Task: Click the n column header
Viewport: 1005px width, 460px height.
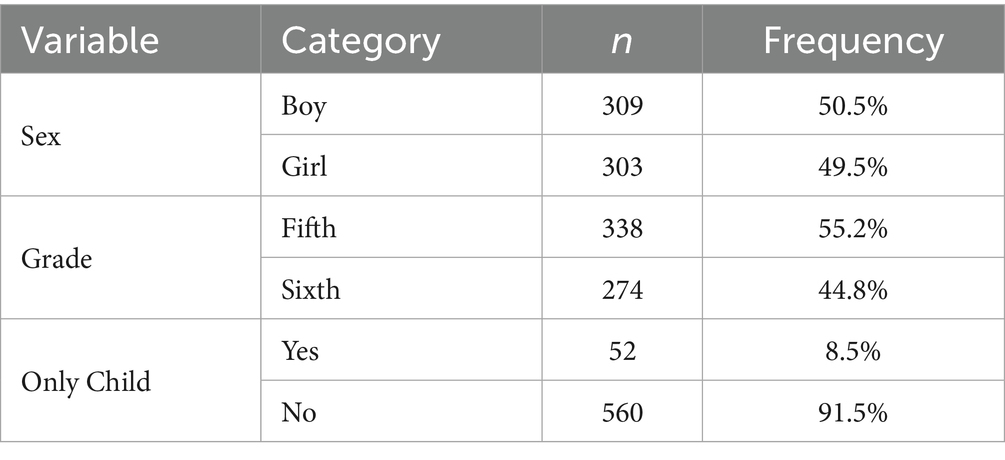Action: 622,41
